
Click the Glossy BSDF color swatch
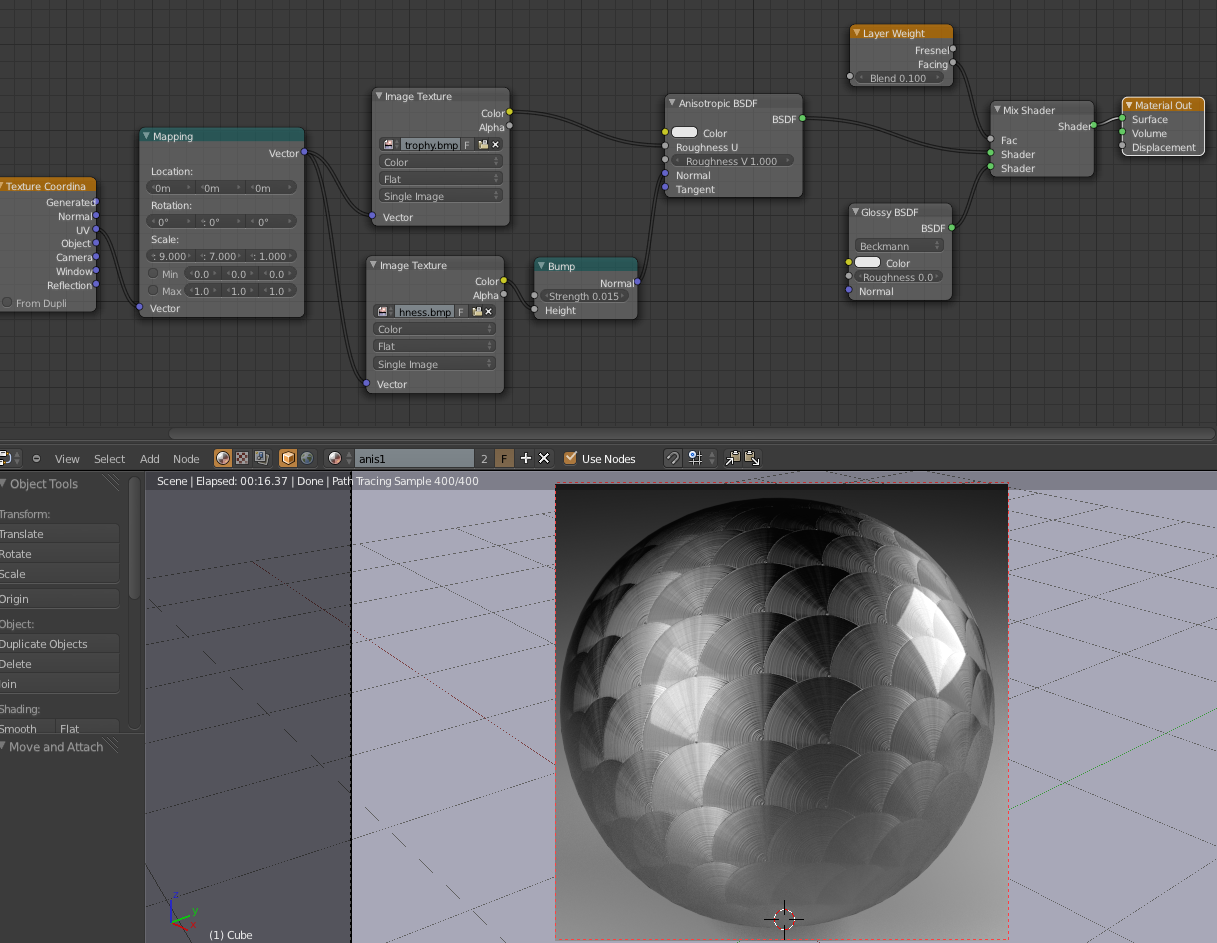point(868,263)
